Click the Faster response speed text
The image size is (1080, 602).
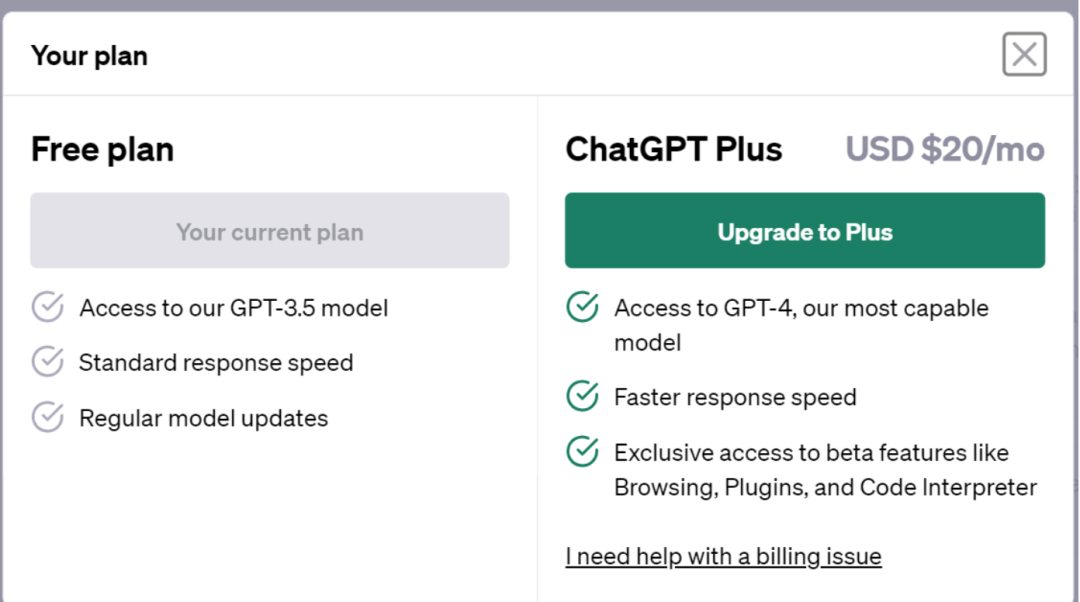[735, 397]
